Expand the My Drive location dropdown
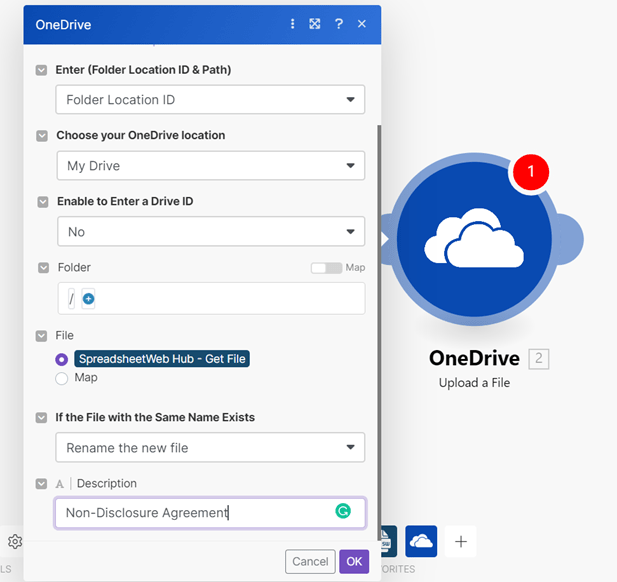The image size is (617, 582). pyautogui.click(x=210, y=166)
